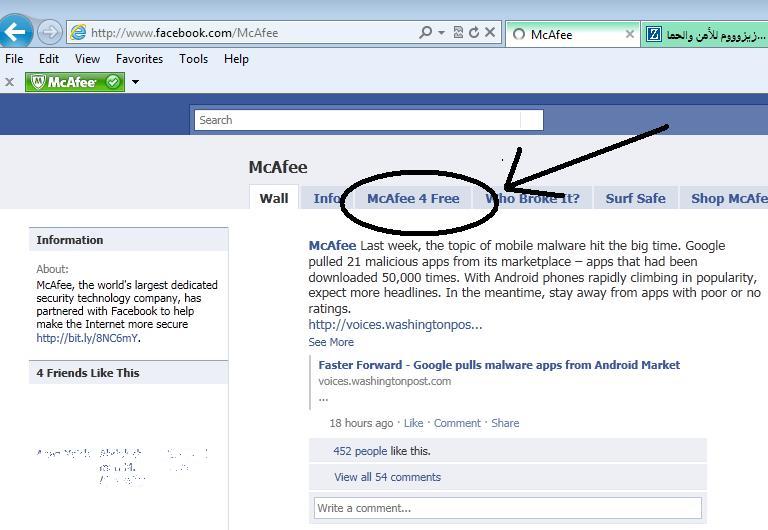The width and height of the screenshot is (768, 530).
Task: Close the McAfee toolbar with the X
Action: pos(9,82)
